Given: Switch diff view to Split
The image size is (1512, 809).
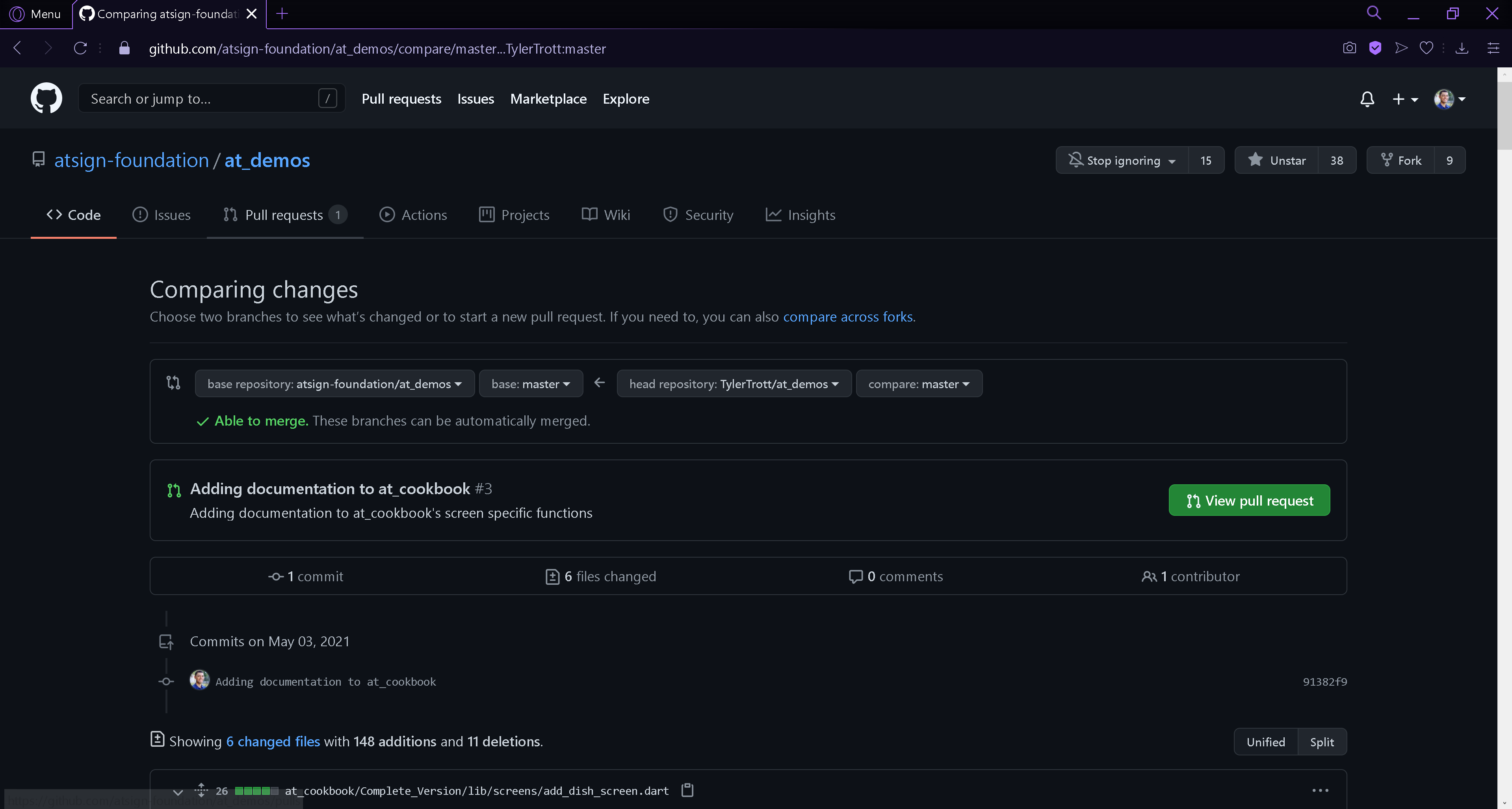Looking at the screenshot, I should 1322,742.
